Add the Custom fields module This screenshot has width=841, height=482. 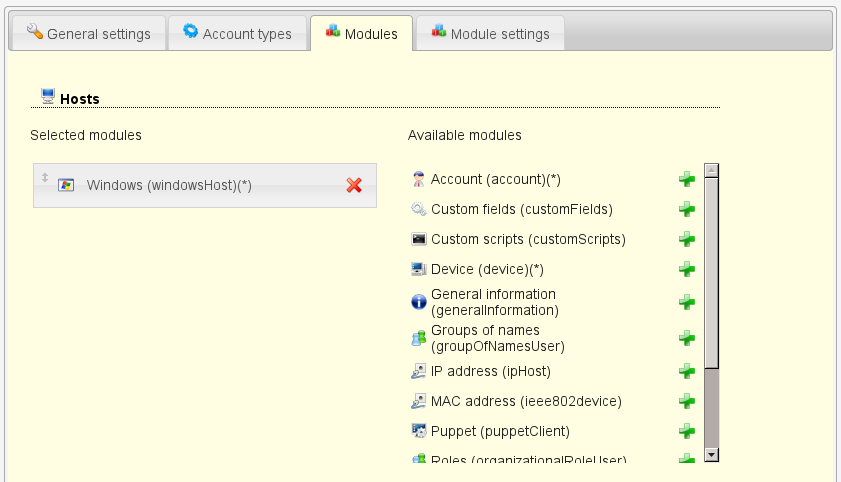click(x=687, y=209)
